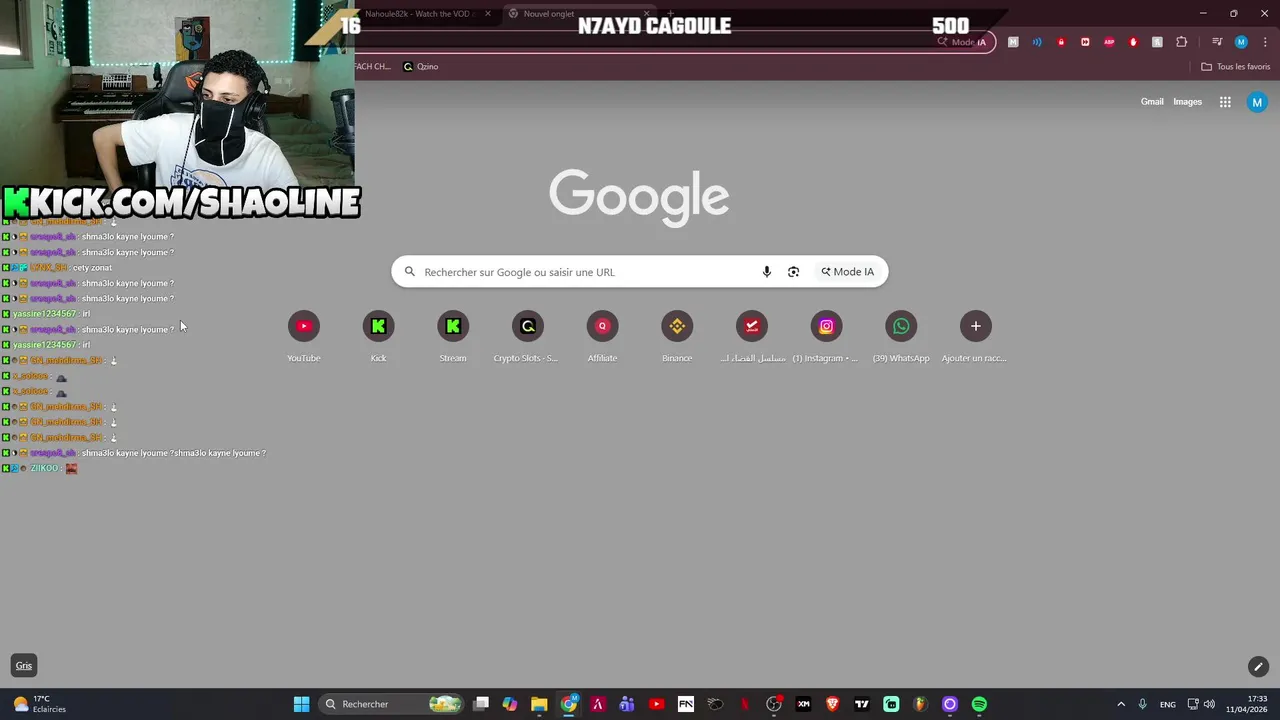
Task: Open the YouTube app in taskbar
Action: point(656,704)
